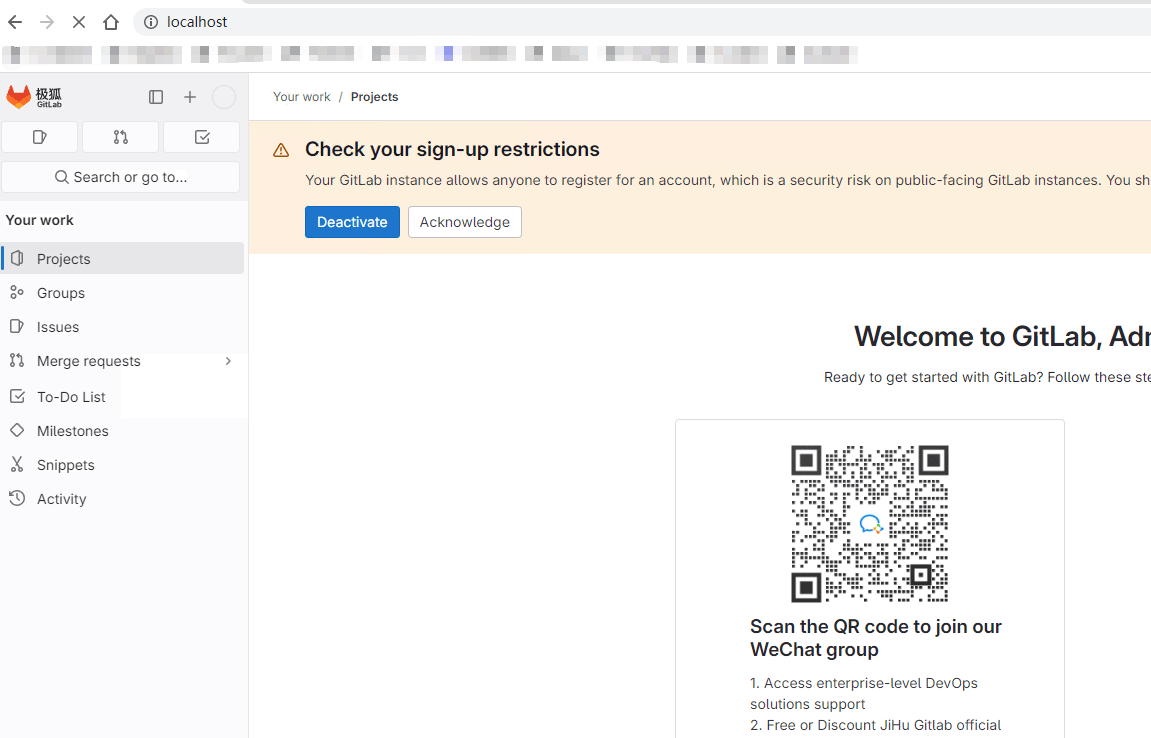The image size is (1151, 738).
Task: Stop page loading with X button
Action: click(x=79, y=22)
